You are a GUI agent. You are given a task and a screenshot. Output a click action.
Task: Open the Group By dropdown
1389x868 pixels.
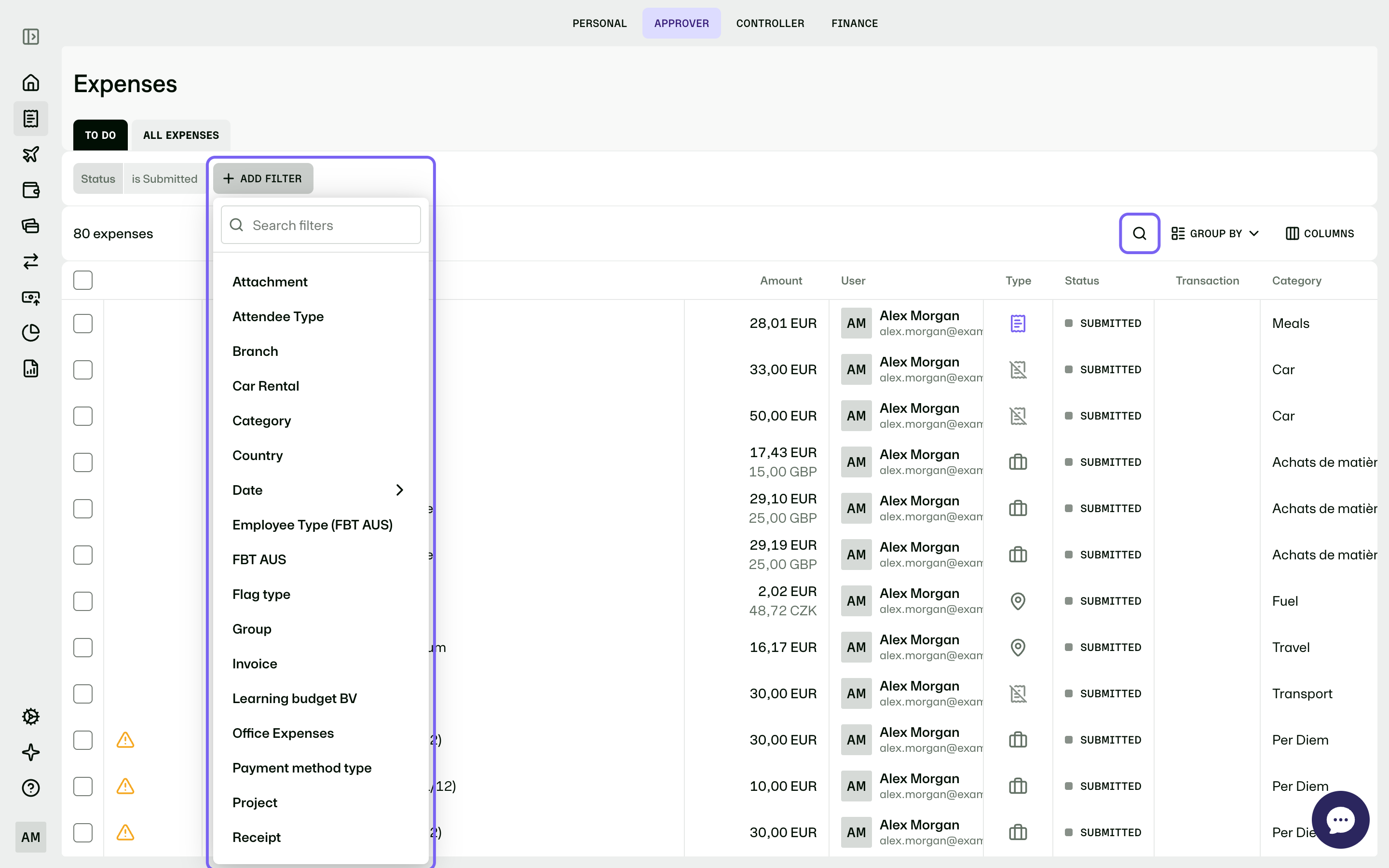[x=1215, y=233]
